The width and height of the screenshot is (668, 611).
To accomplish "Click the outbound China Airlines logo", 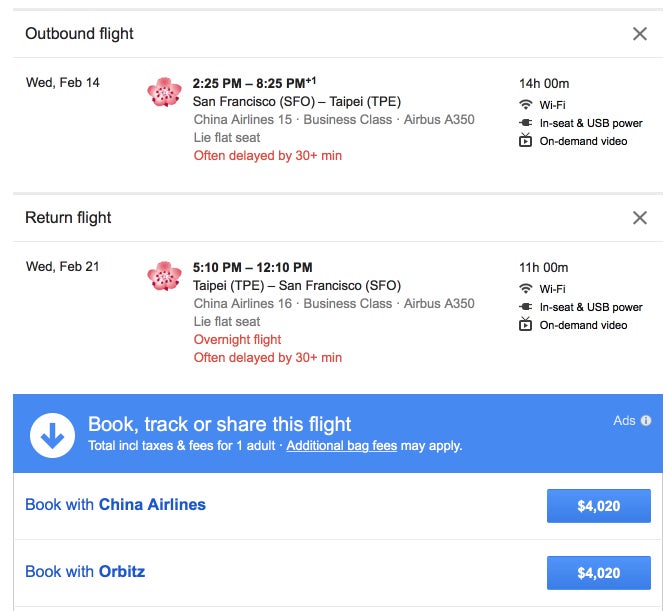I will pyautogui.click(x=163, y=92).
